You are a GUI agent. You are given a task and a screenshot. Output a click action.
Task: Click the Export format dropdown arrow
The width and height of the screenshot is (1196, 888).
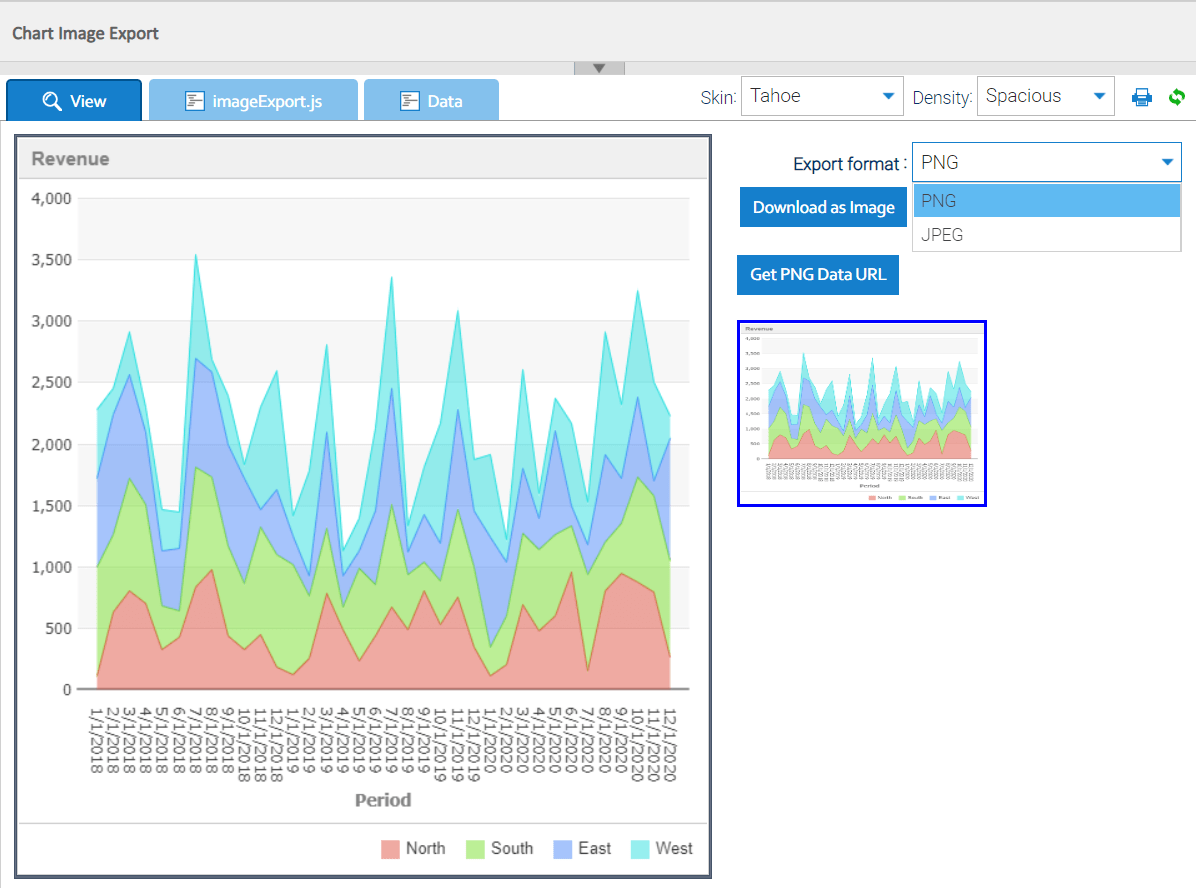click(1166, 162)
